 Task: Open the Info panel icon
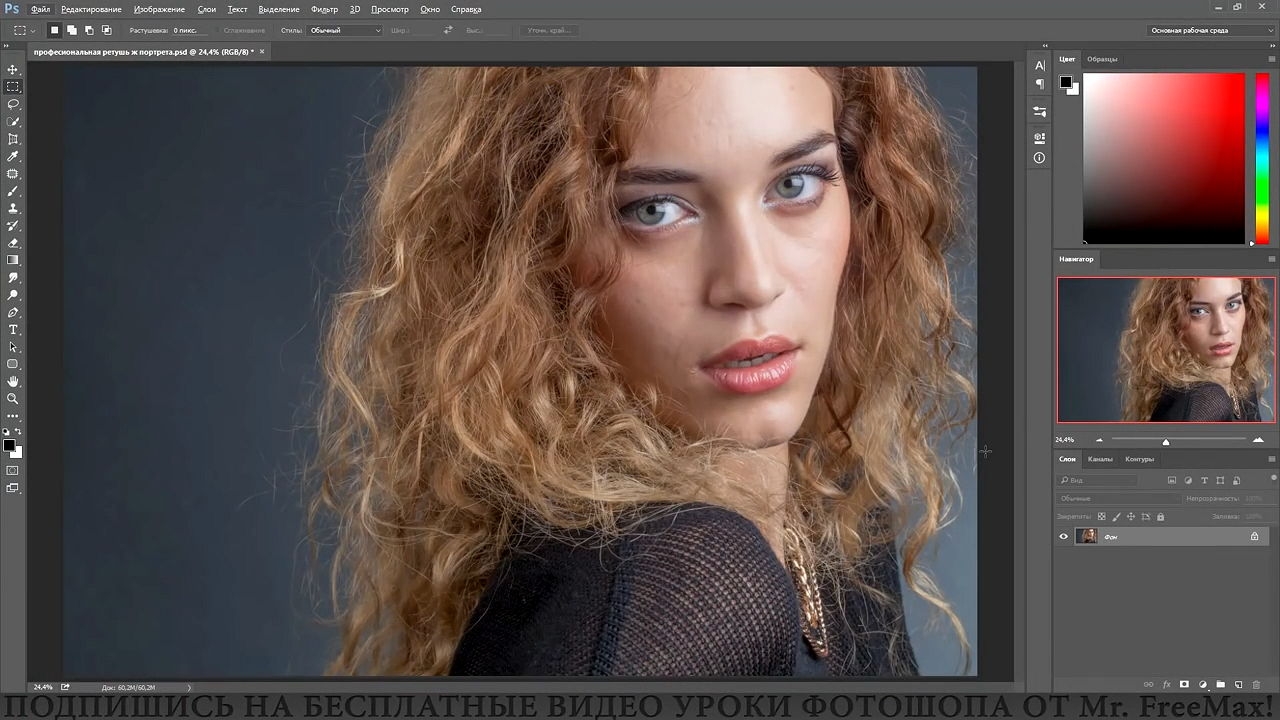(1040, 158)
